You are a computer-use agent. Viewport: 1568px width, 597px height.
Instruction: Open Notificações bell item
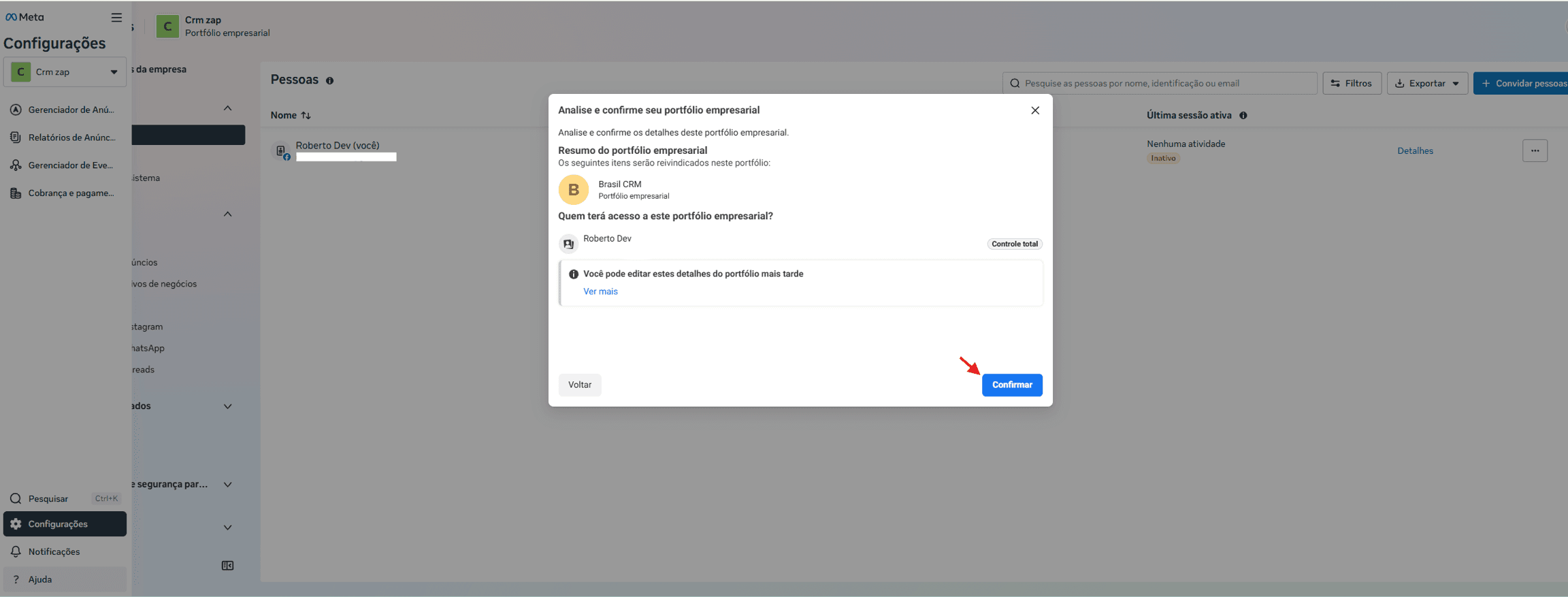(x=65, y=552)
